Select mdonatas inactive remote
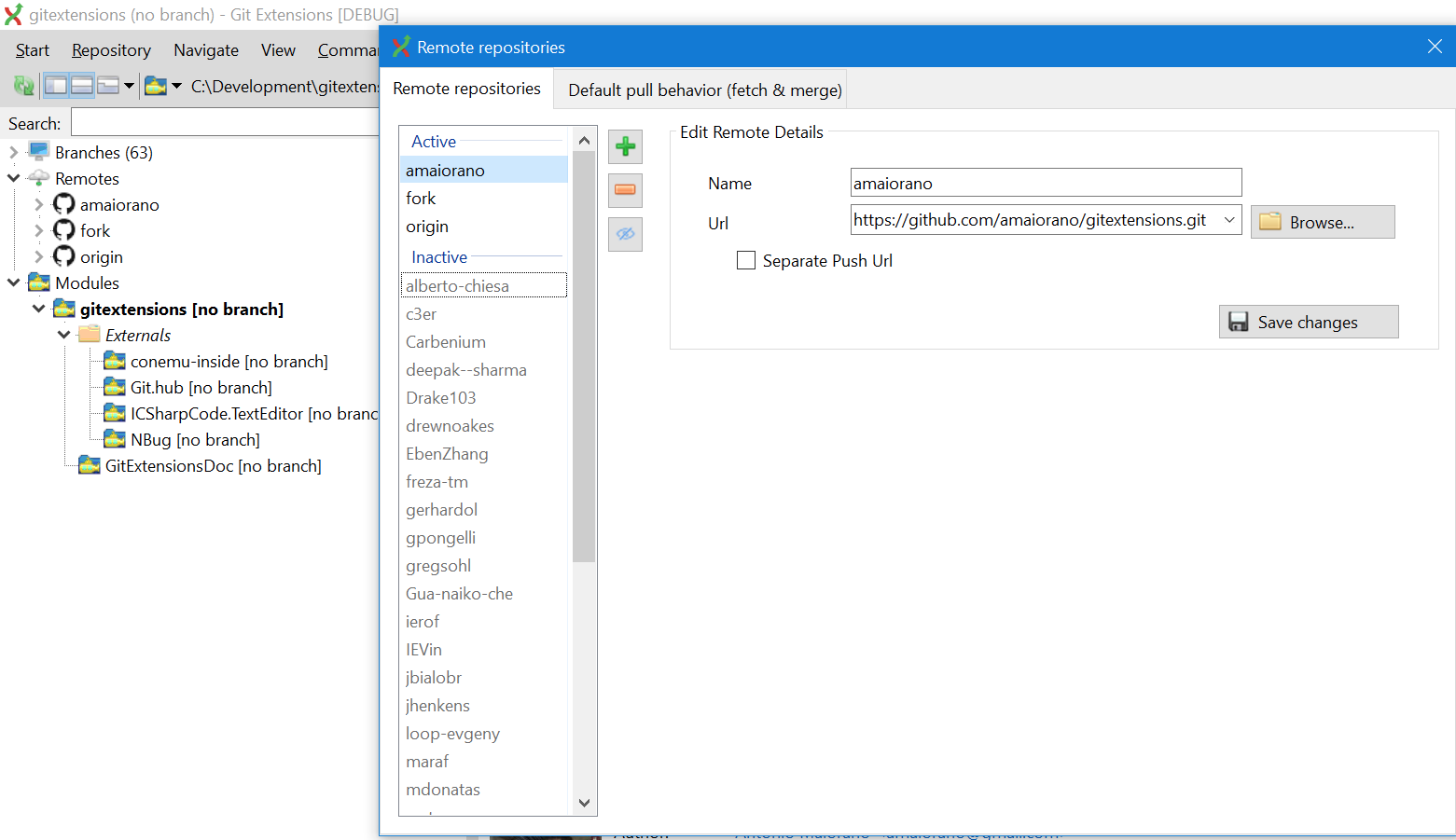The image size is (1456, 840). 484,789
